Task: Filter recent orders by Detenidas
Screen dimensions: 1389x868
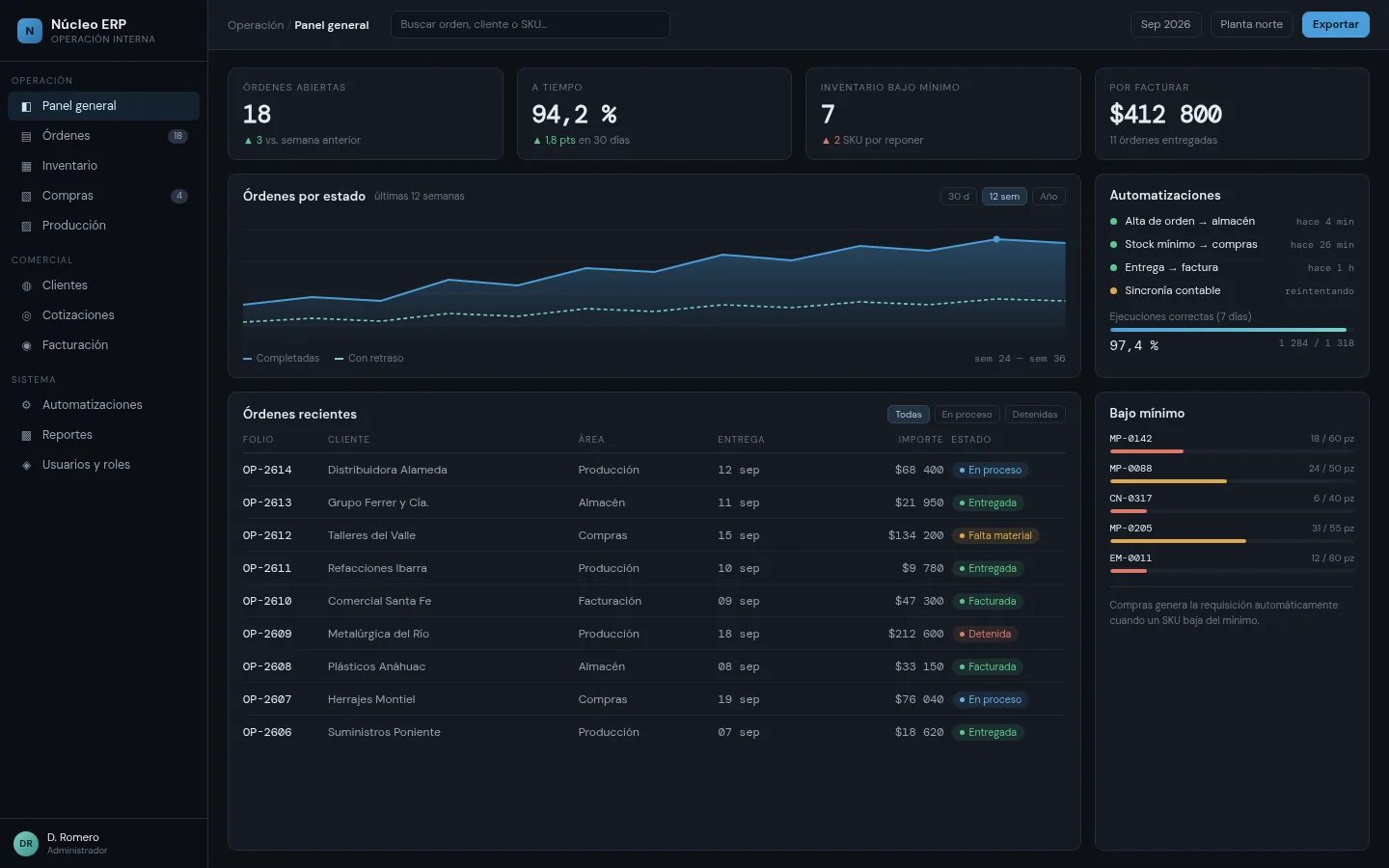Action: click(1035, 414)
